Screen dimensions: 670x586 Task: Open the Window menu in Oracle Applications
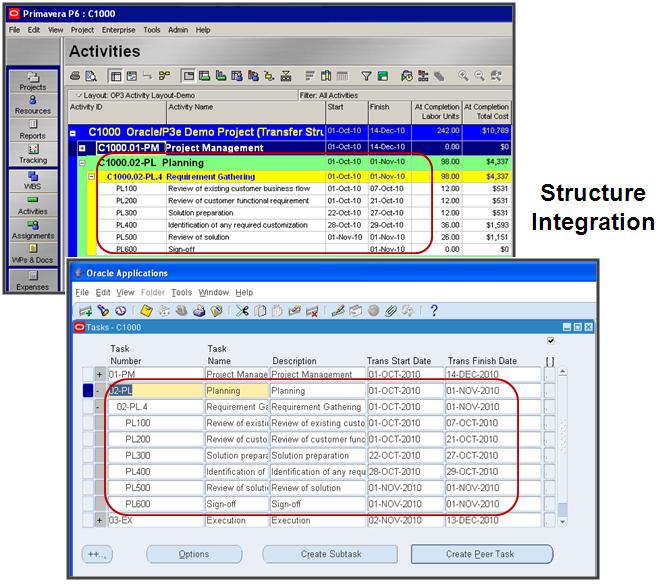214,292
